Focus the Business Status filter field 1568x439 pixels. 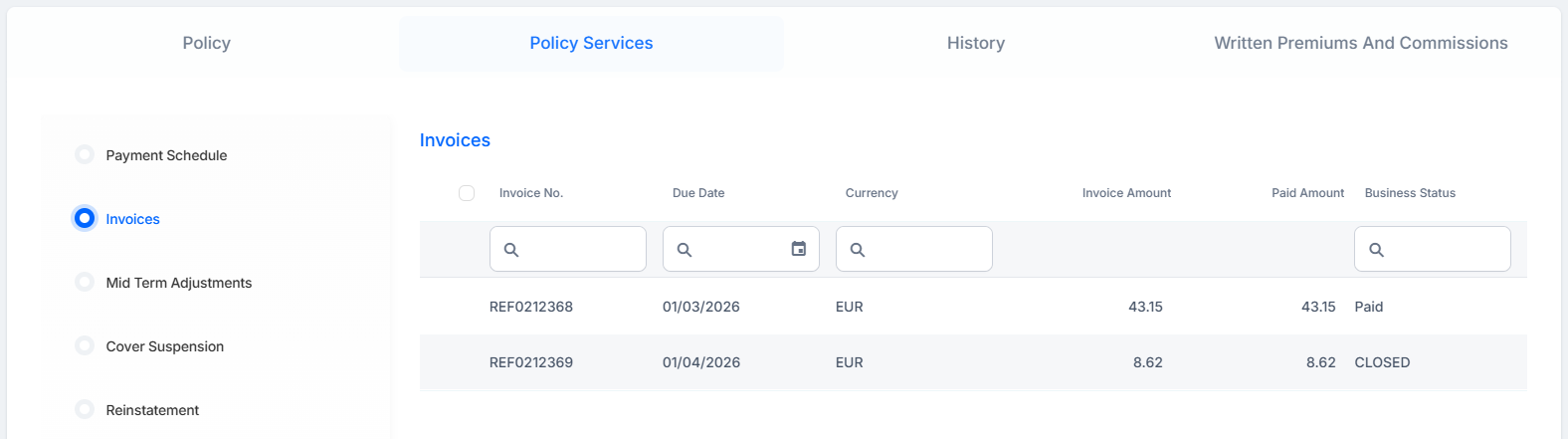pos(1432,249)
